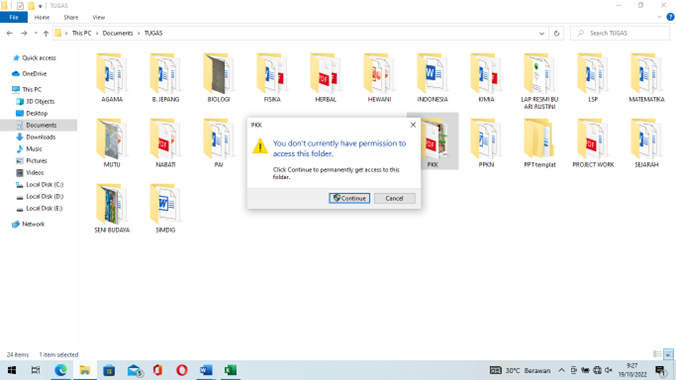676x380 pixels.
Task: Open the INDONESIA folder
Action: (x=432, y=78)
